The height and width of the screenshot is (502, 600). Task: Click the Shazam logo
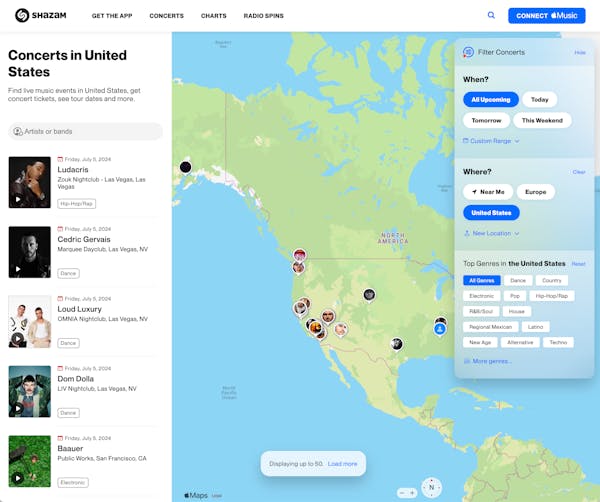tap(41, 15)
